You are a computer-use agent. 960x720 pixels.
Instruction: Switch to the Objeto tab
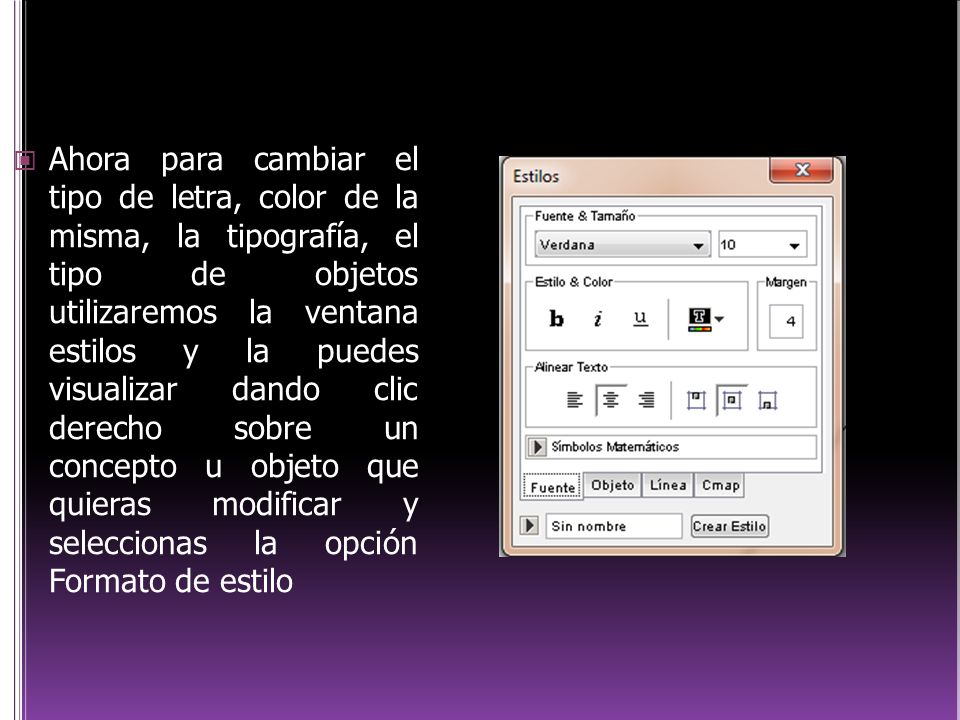[612, 485]
